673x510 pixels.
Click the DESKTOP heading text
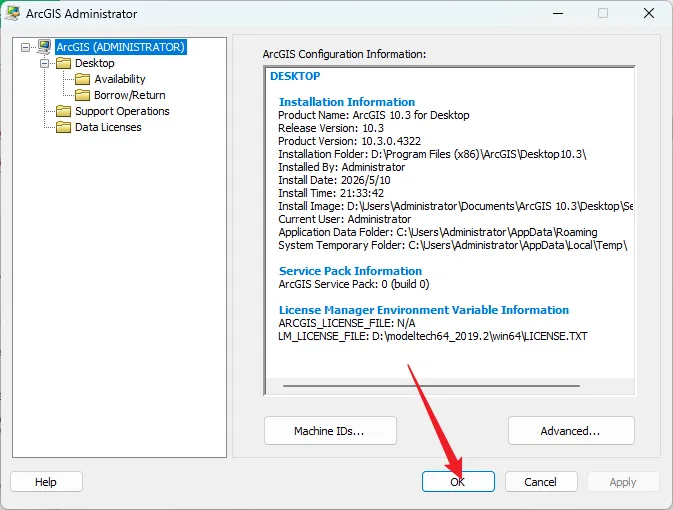coord(295,76)
